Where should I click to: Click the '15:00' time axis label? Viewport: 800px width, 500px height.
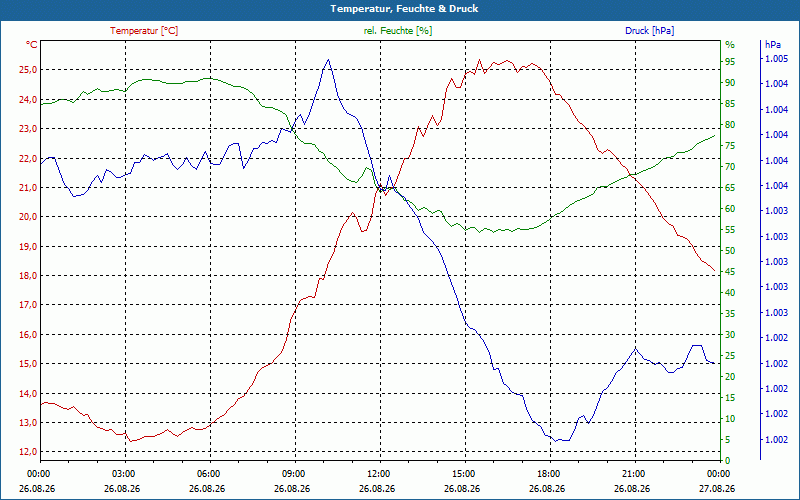tap(462, 473)
